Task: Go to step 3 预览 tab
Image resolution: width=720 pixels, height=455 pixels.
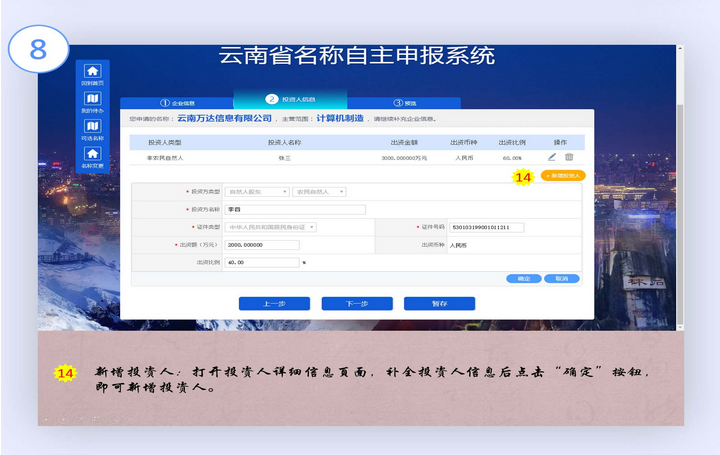Action: (x=404, y=102)
